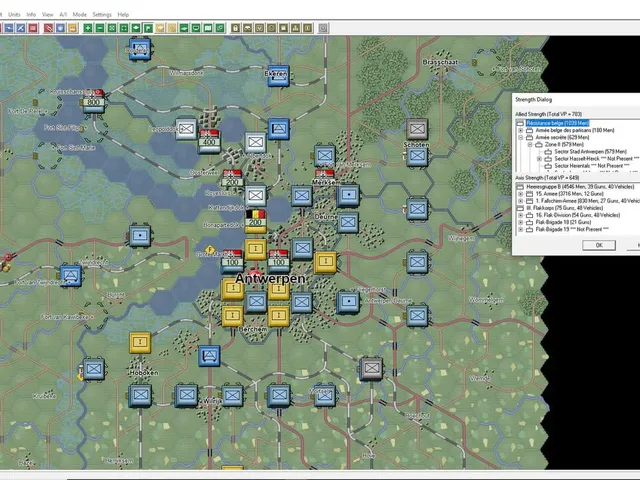Click the green plus zoom-in toolbar icon

point(88,28)
